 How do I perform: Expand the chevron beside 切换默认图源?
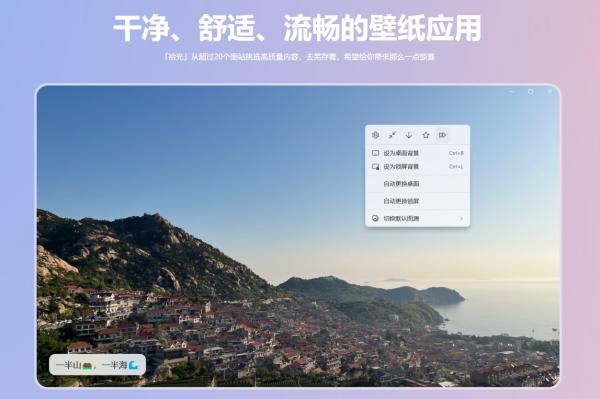(x=461, y=218)
